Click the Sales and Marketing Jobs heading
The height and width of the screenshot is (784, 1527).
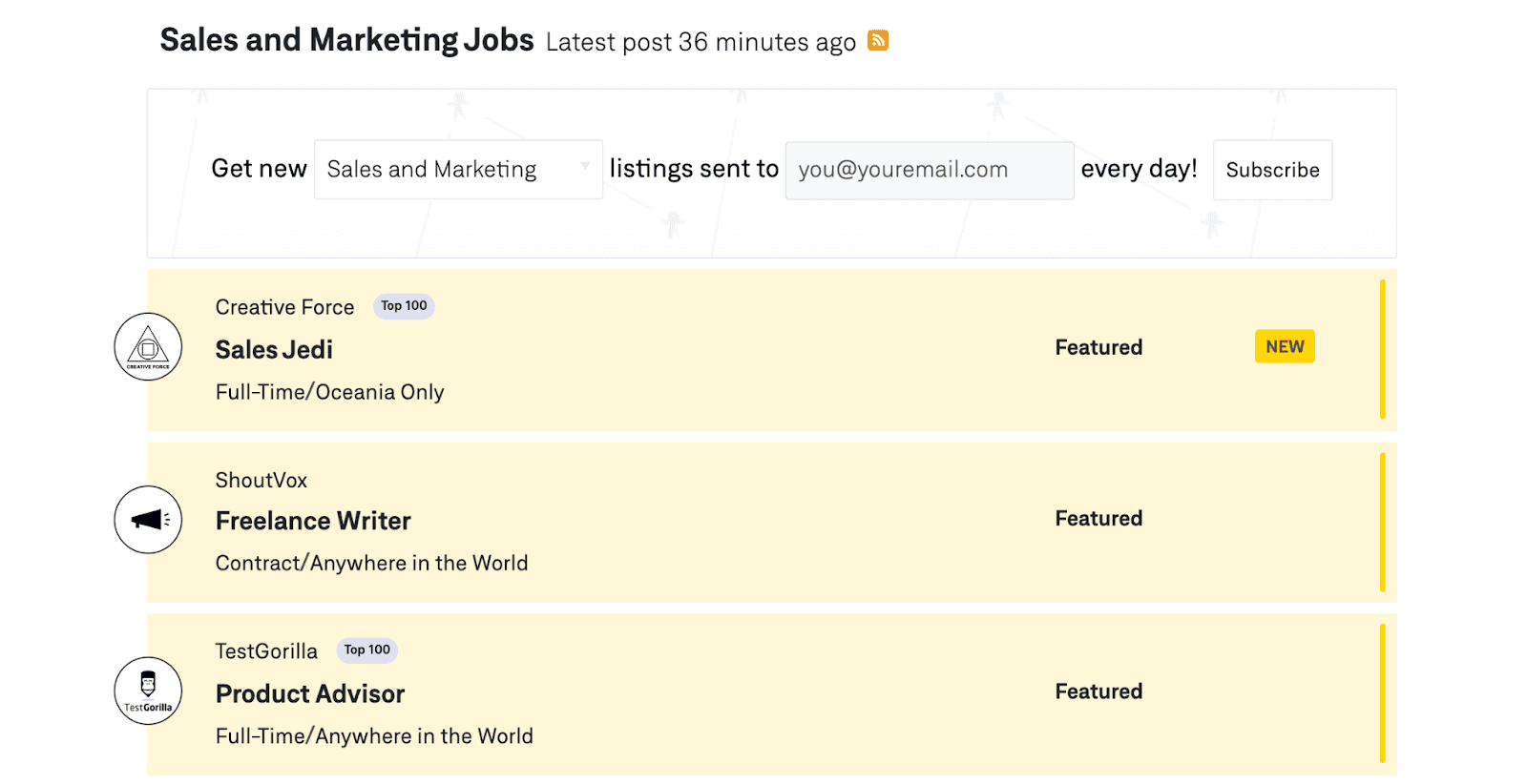[x=346, y=40]
